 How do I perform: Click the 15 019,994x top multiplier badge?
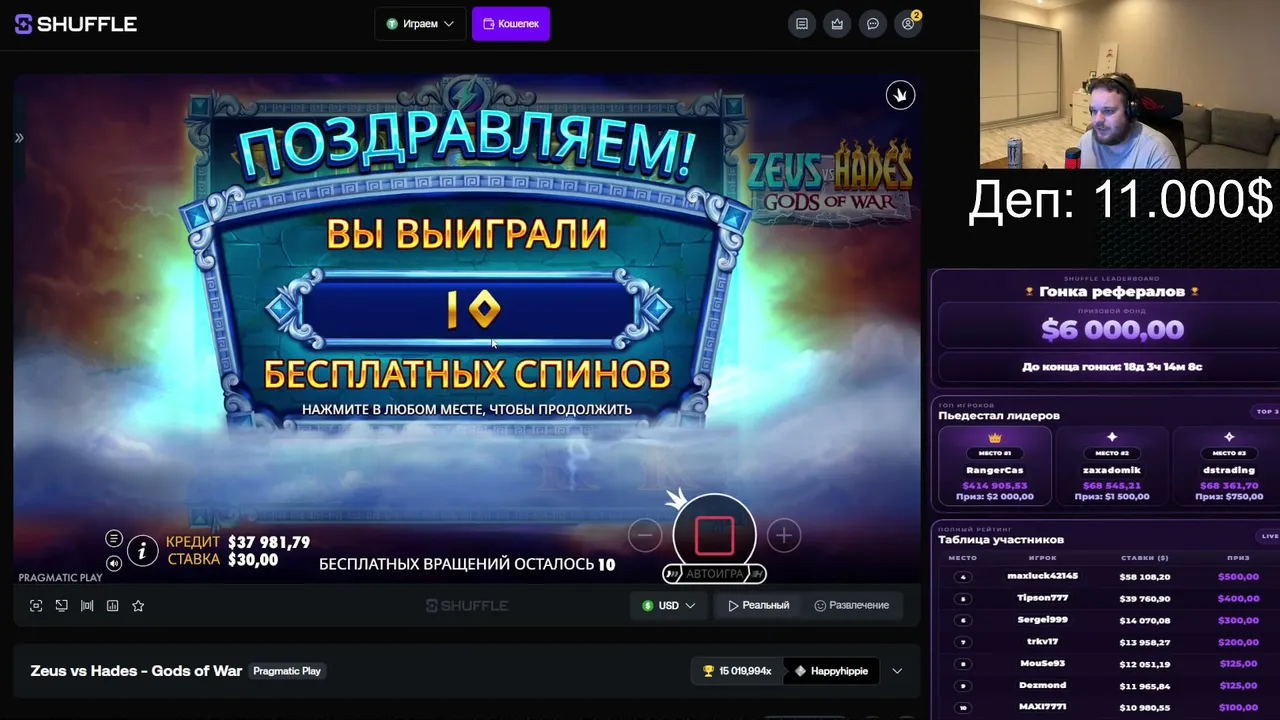point(737,671)
